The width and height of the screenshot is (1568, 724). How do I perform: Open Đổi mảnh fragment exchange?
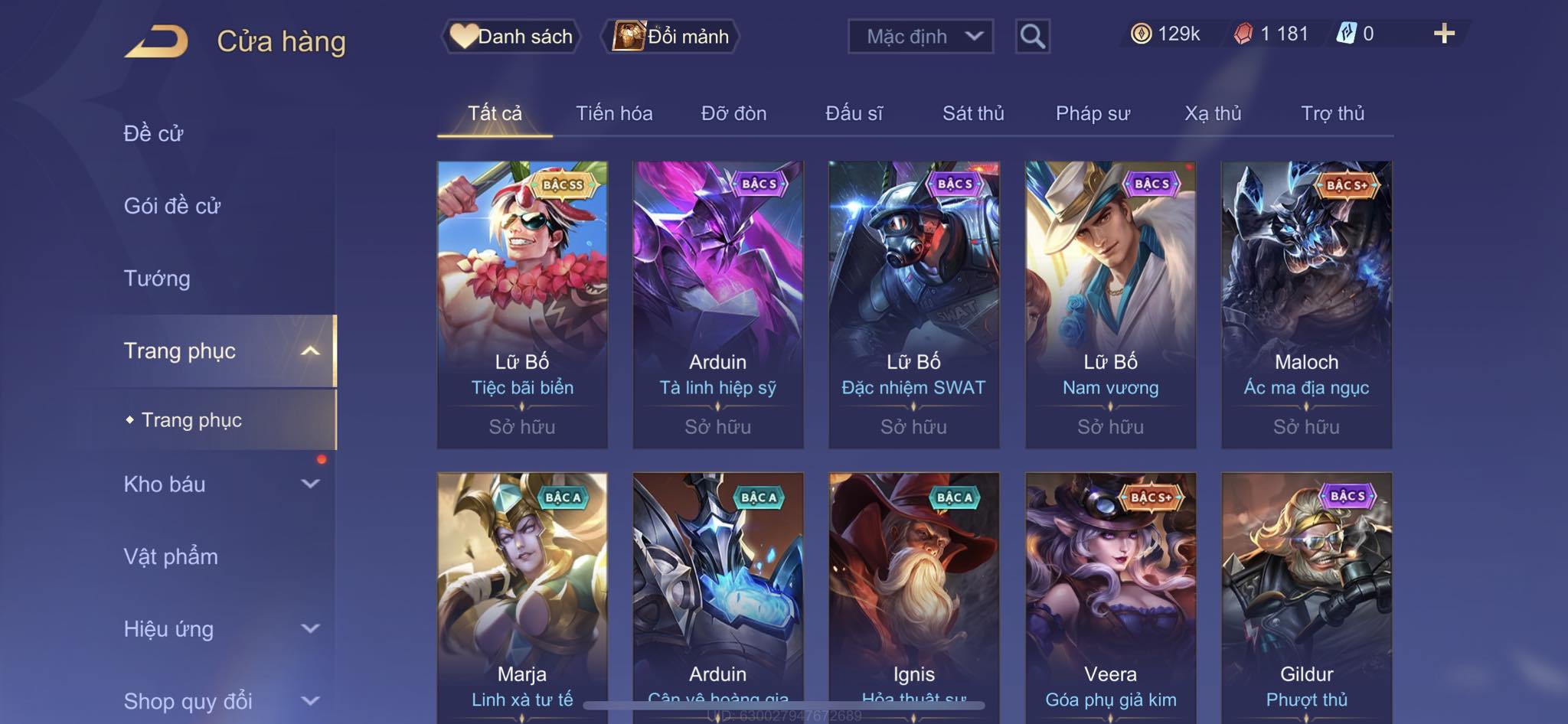[x=671, y=36]
